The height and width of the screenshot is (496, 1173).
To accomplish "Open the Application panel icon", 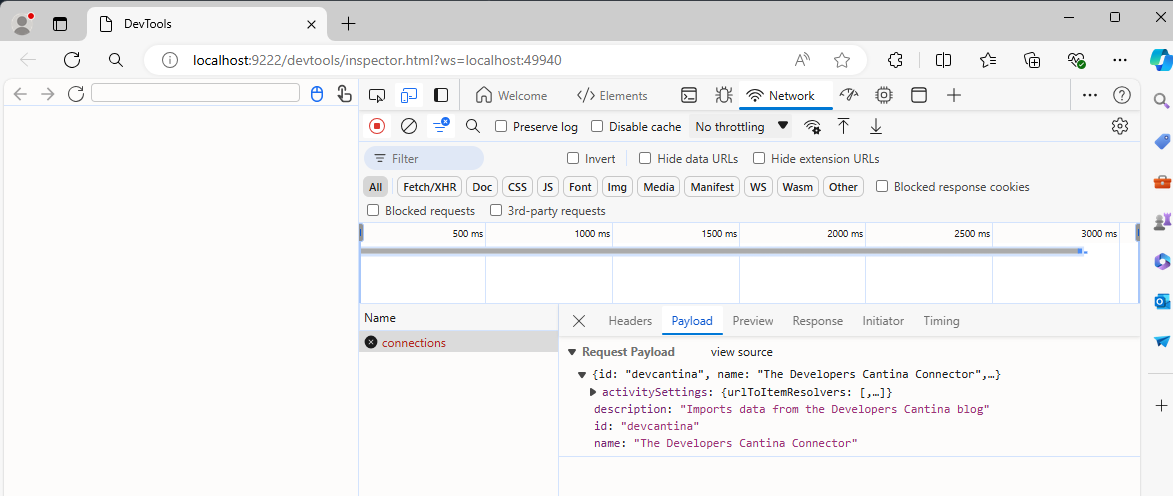I will coord(919,95).
